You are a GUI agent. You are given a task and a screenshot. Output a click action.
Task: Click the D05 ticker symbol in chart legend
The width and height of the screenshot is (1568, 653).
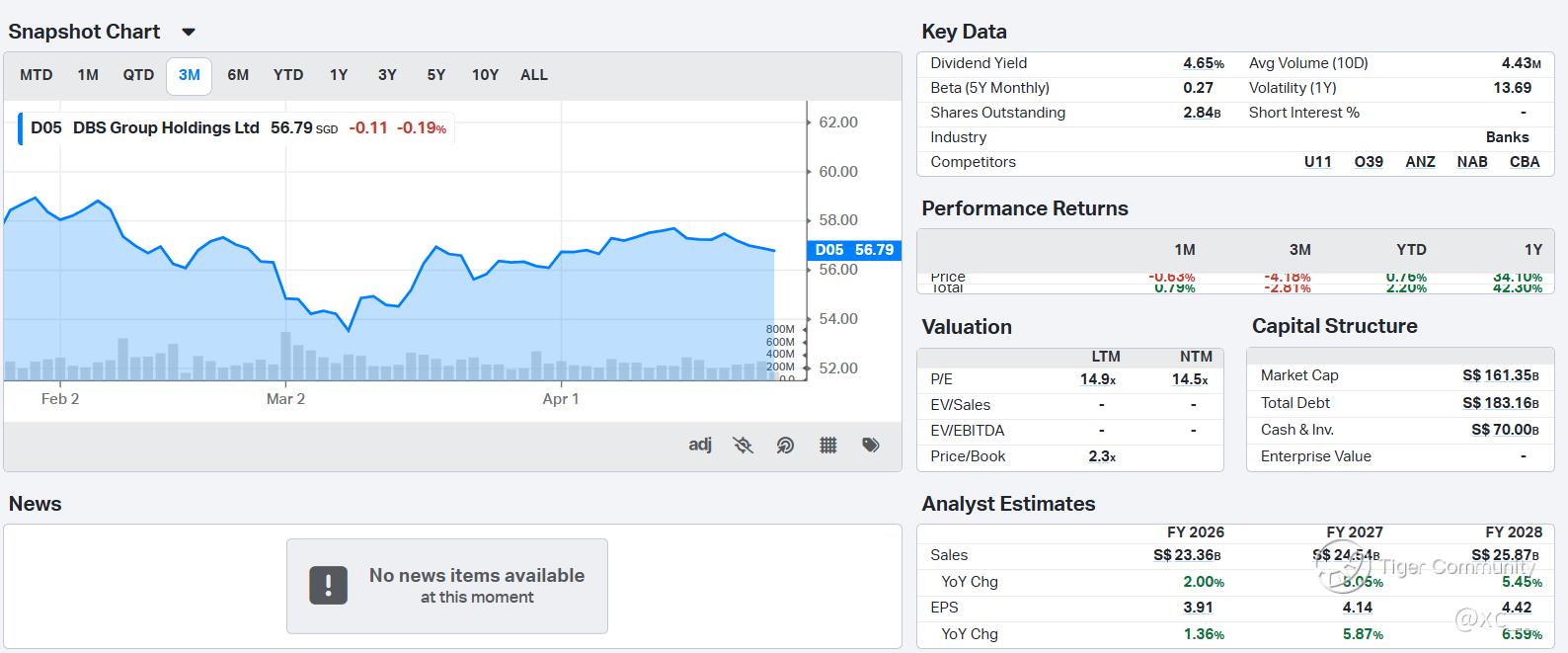[45, 127]
